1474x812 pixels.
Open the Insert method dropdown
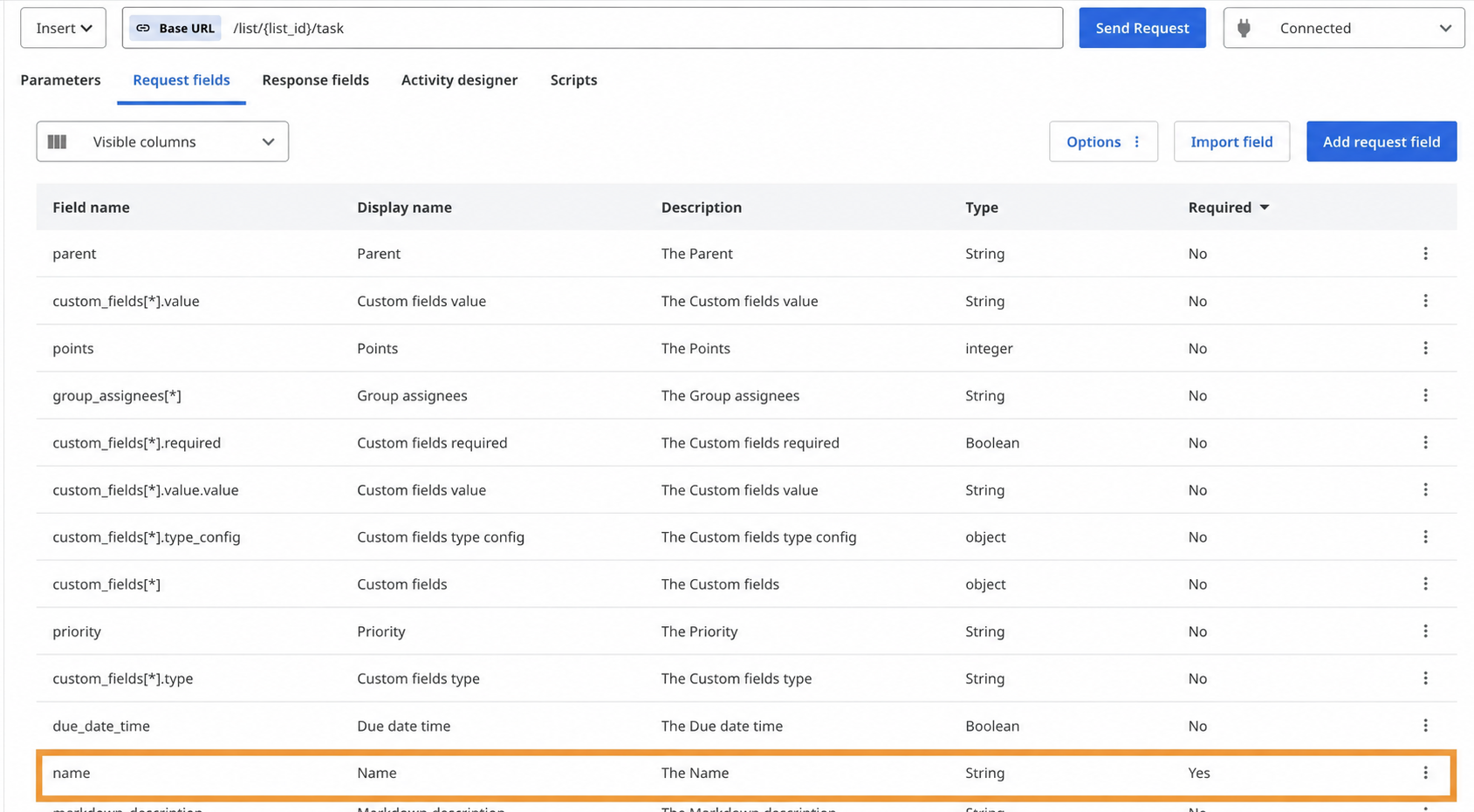64,28
